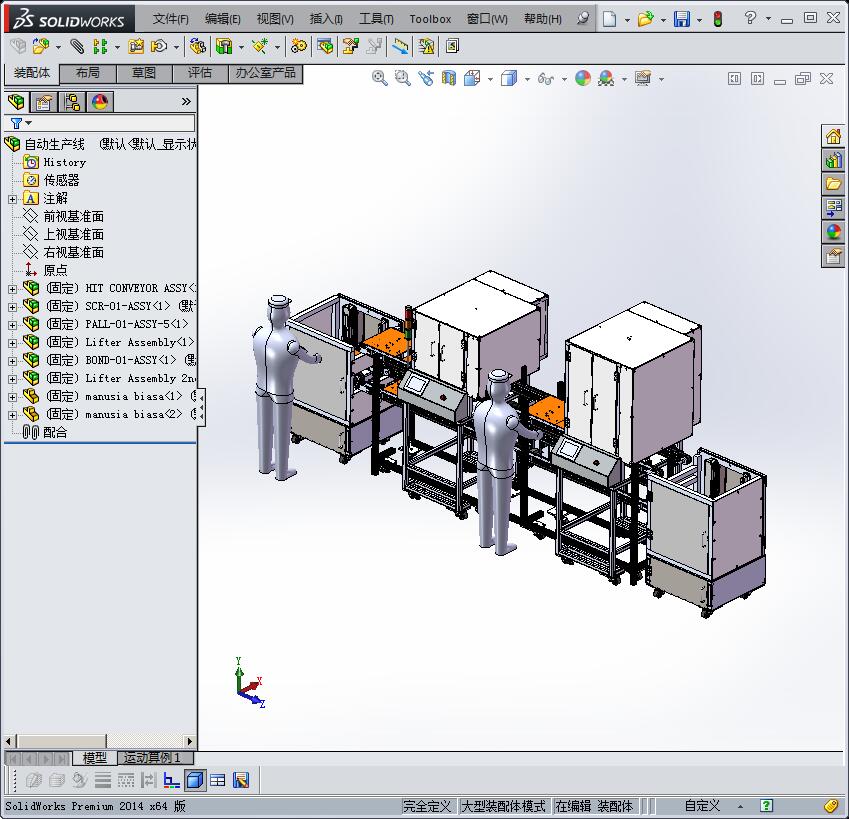Open dropdown arrow next to New document icon

point(627,20)
